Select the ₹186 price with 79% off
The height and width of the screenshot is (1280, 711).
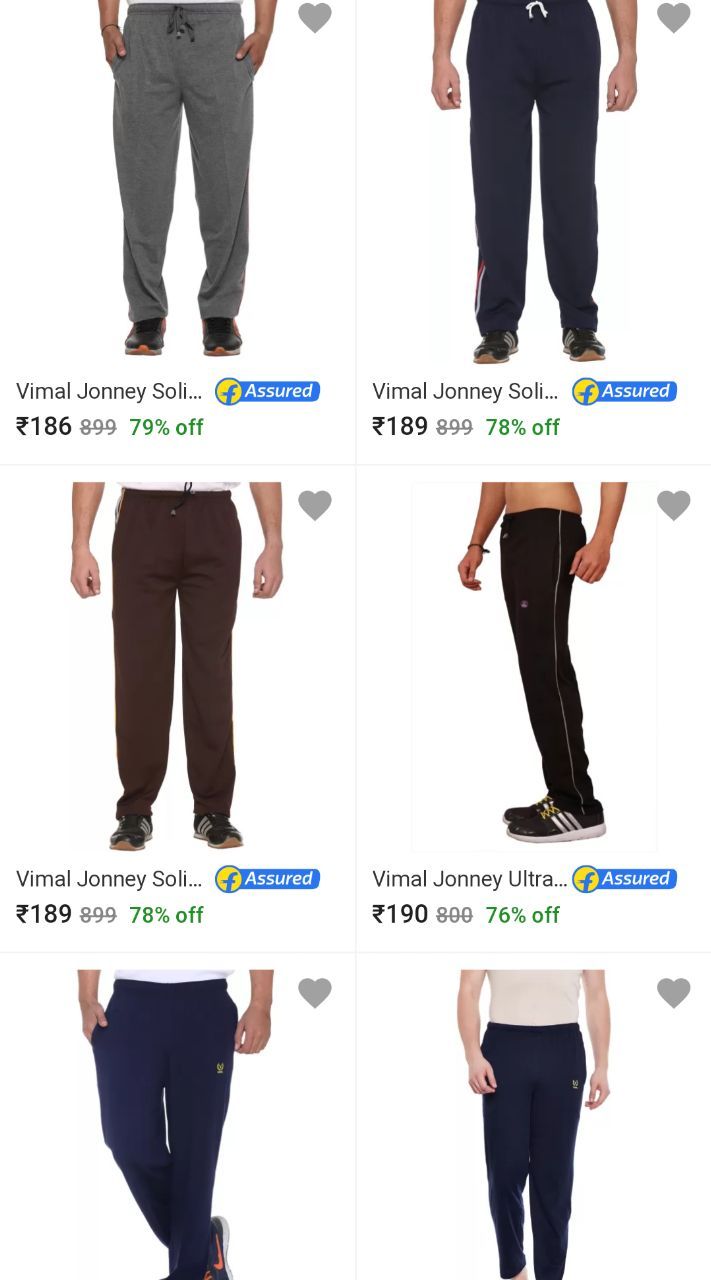pyautogui.click(x=109, y=426)
